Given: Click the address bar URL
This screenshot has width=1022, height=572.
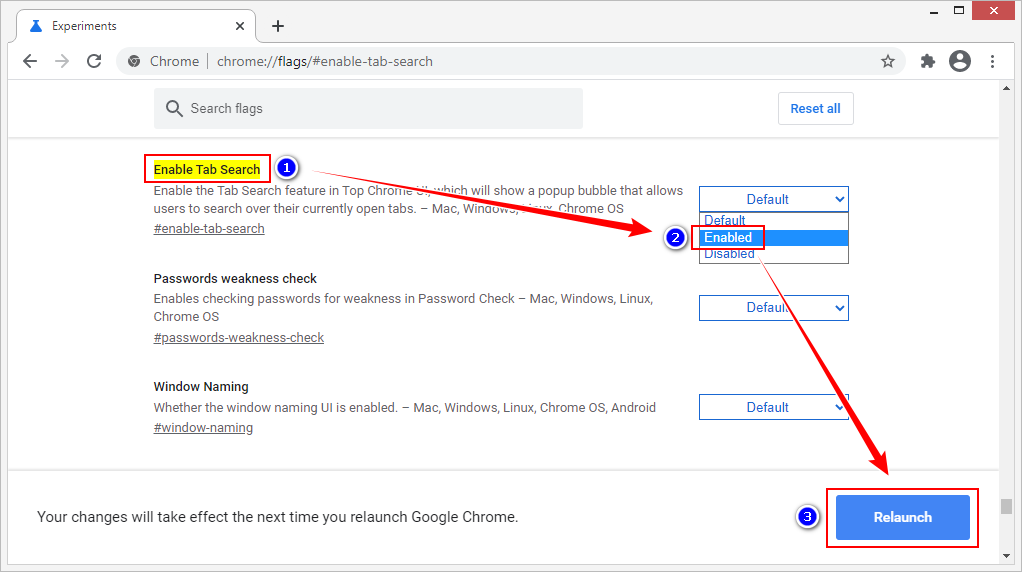Looking at the screenshot, I should (325, 61).
